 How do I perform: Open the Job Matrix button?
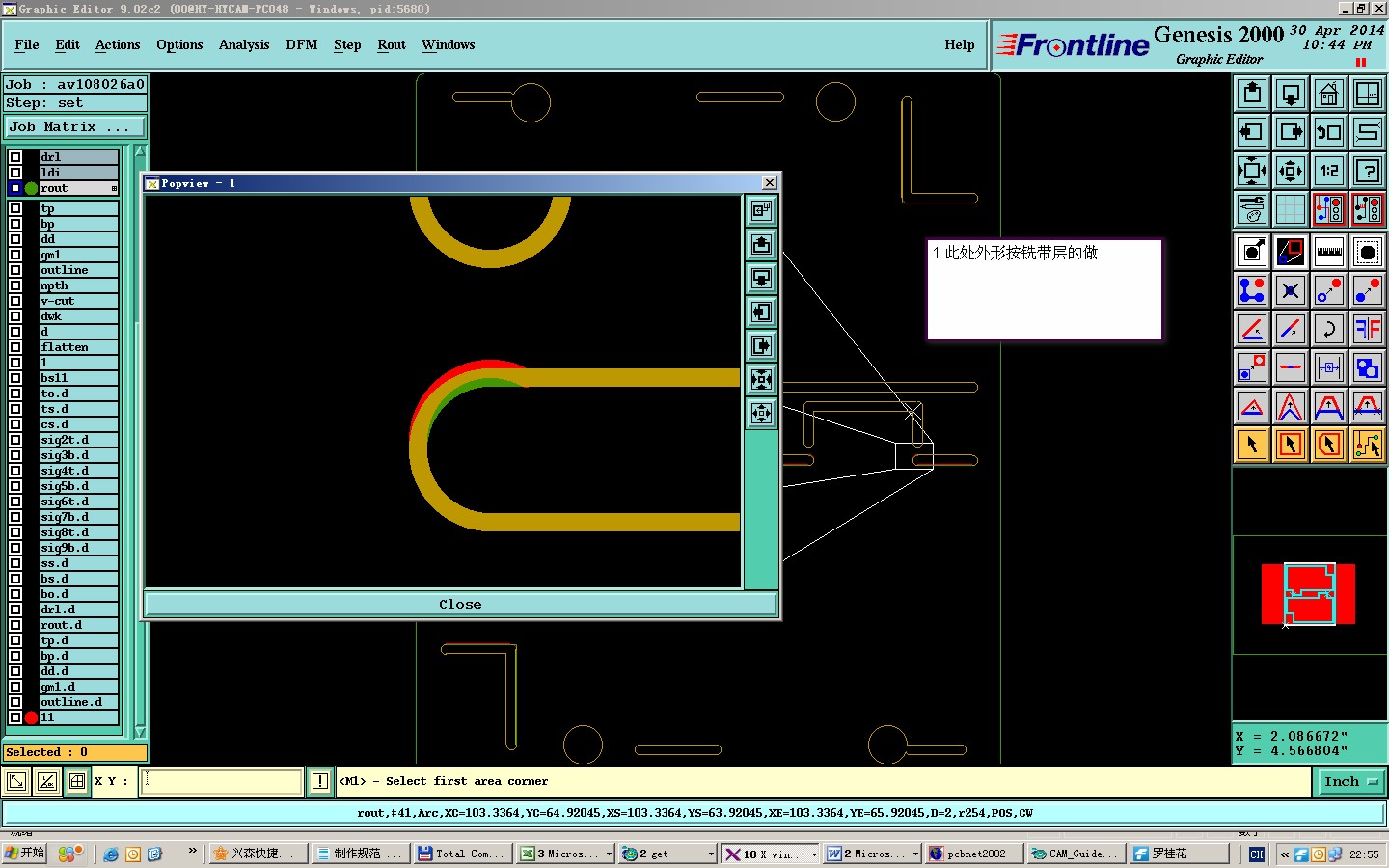75,127
